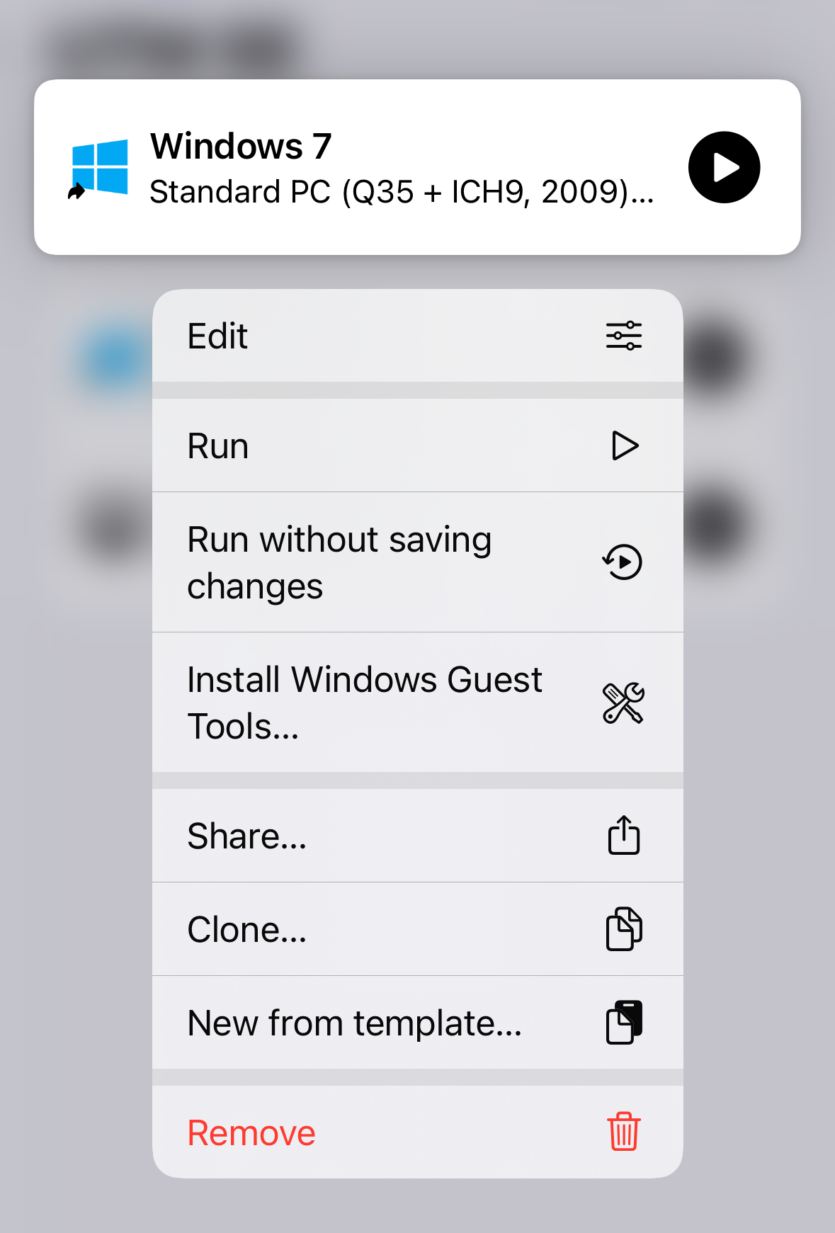Tap the blue Windows logo icon
The image size is (835, 1233).
tap(100, 167)
